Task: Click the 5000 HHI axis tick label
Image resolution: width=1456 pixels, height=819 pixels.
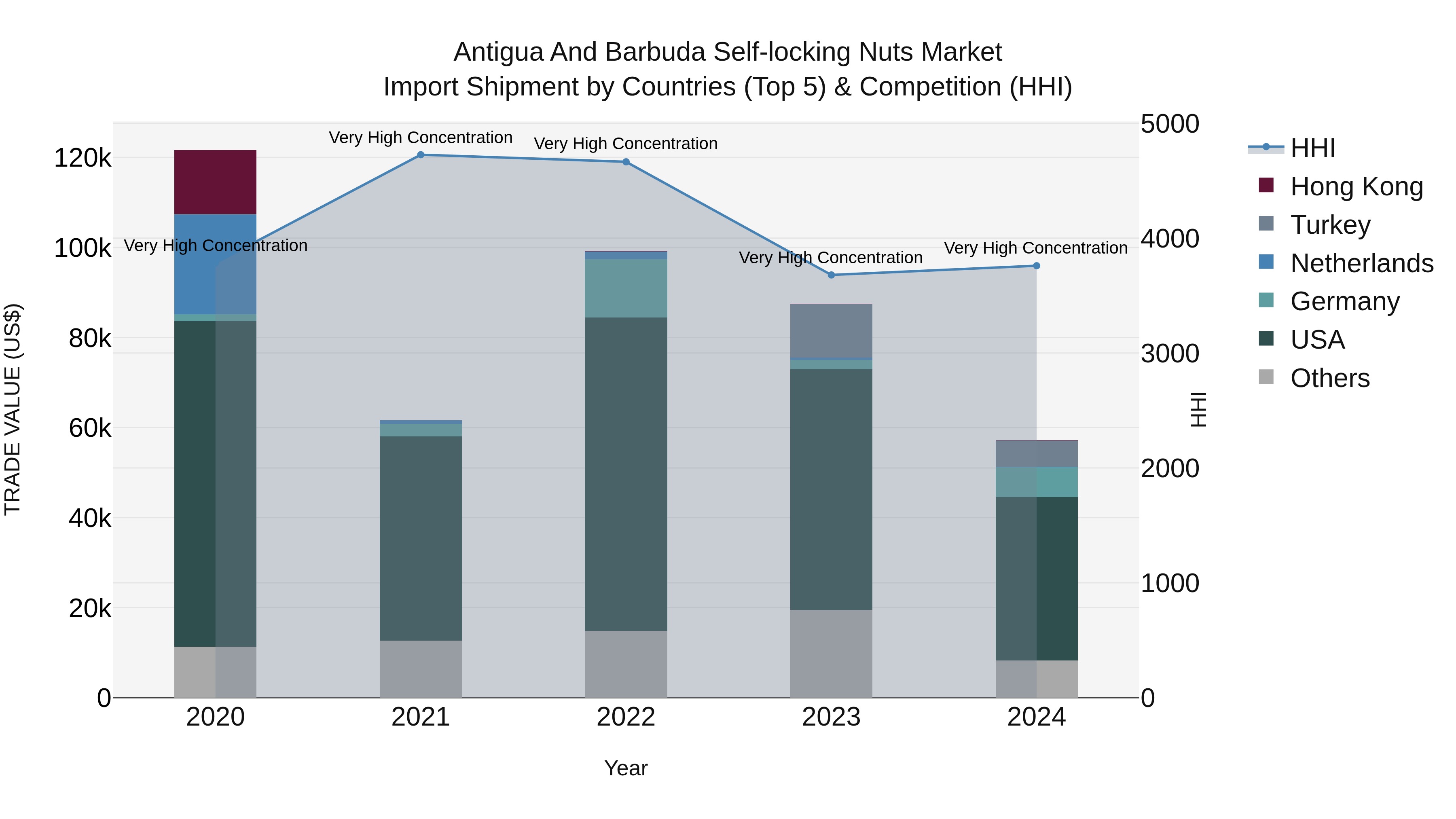Action: click(1170, 124)
